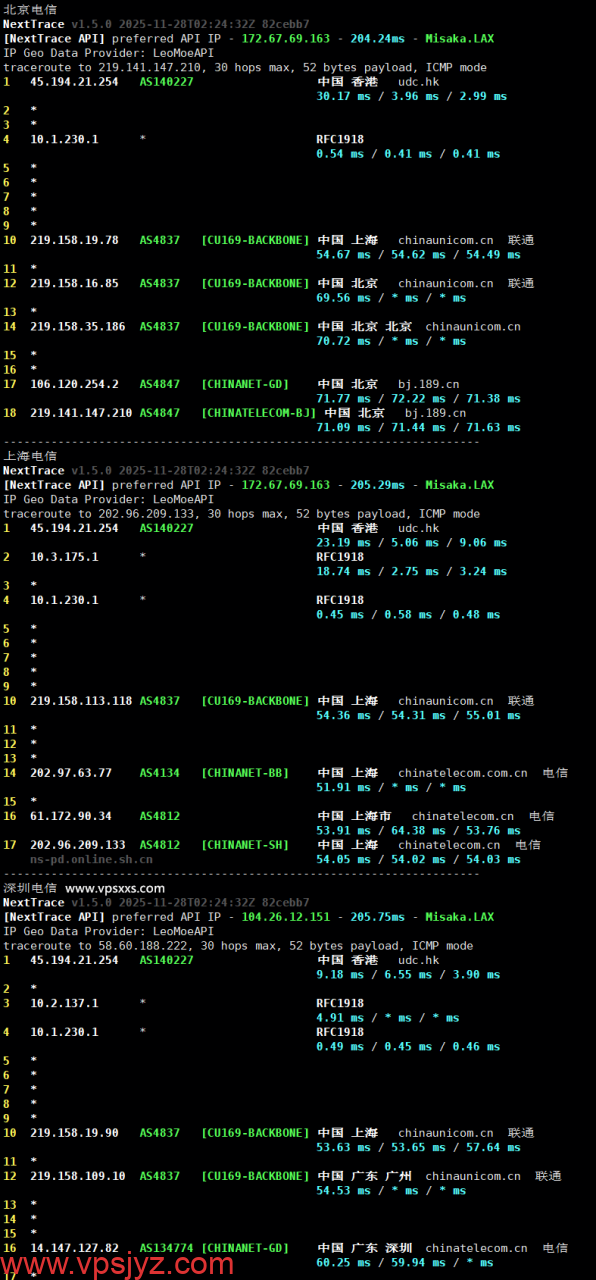Select the 69.56 ms latency line
The height and width of the screenshot is (1280, 596).
[x=391, y=298]
